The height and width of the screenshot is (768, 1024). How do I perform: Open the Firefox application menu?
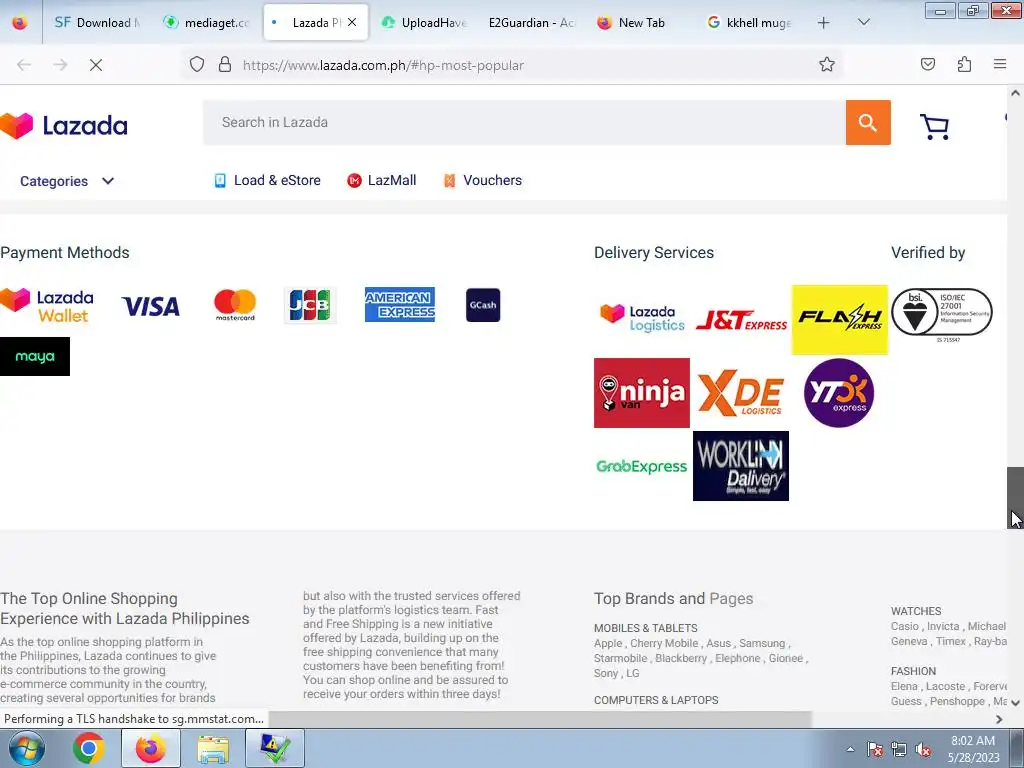pos(1000,64)
